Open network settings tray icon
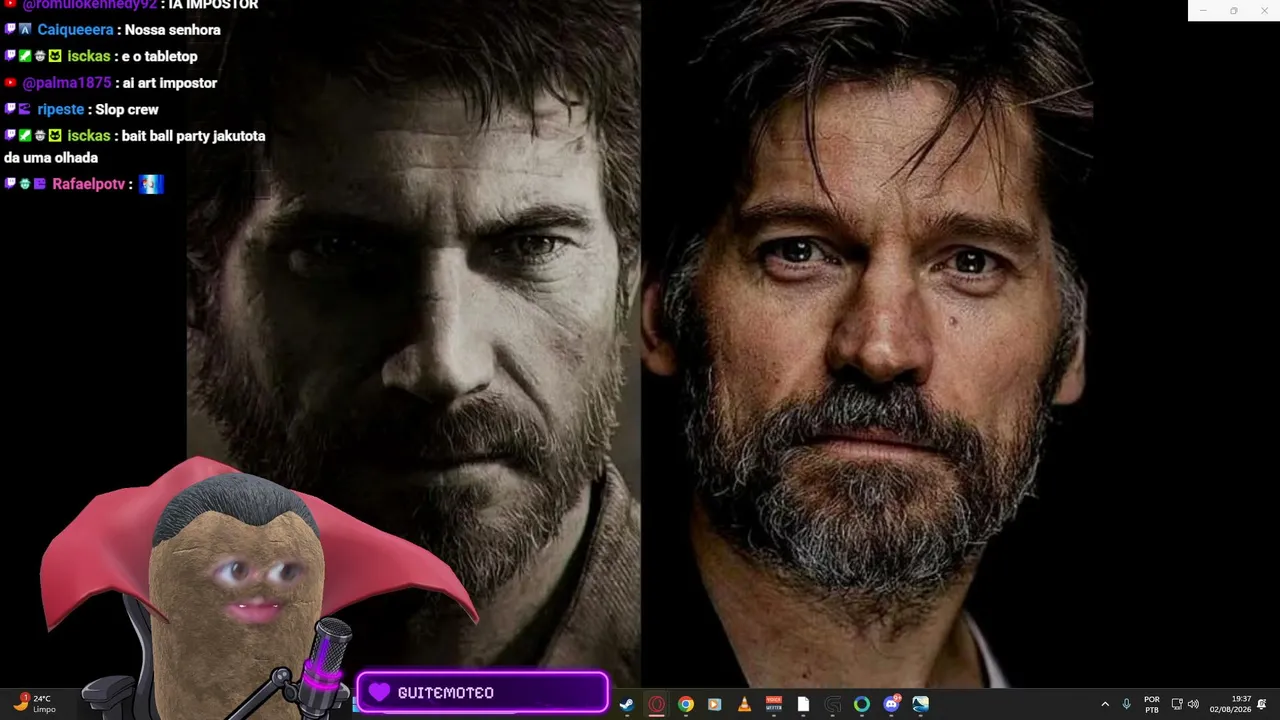 1177,705
